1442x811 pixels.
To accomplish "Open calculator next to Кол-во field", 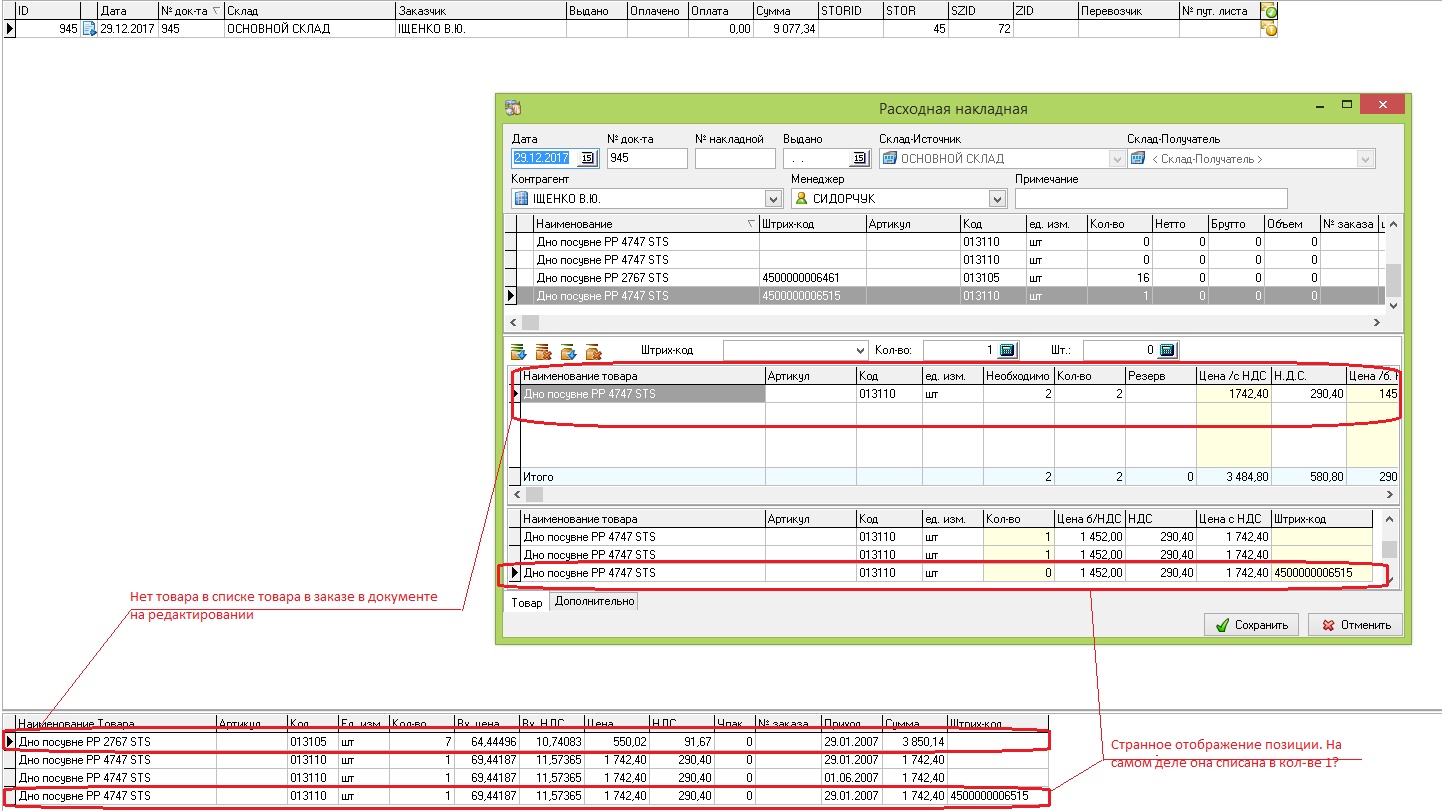I will click(x=1007, y=350).
